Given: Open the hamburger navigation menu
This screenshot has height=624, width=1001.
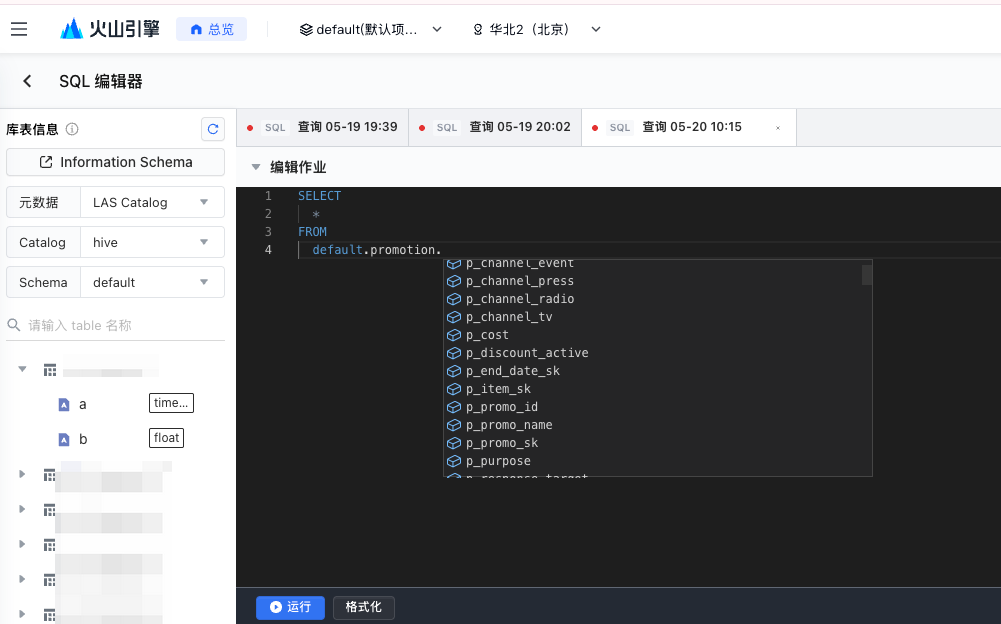Looking at the screenshot, I should pos(19,29).
